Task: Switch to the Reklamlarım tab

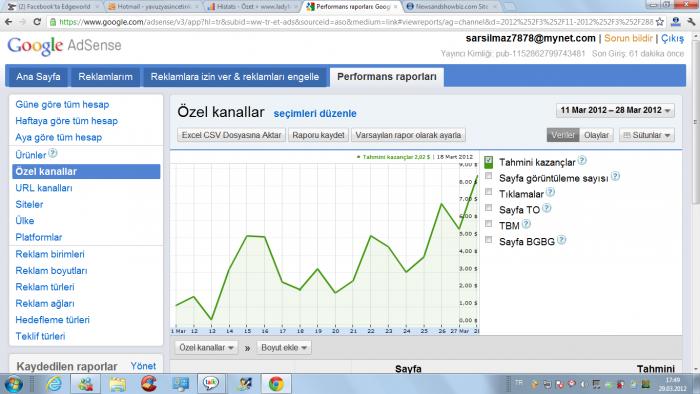Action: (x=105, y=77)
